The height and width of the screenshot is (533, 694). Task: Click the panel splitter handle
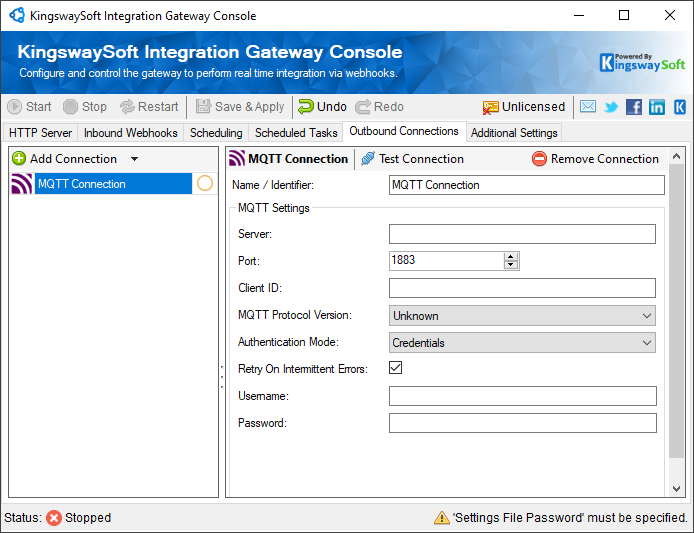pyautogui.click(x=222, y=377)
